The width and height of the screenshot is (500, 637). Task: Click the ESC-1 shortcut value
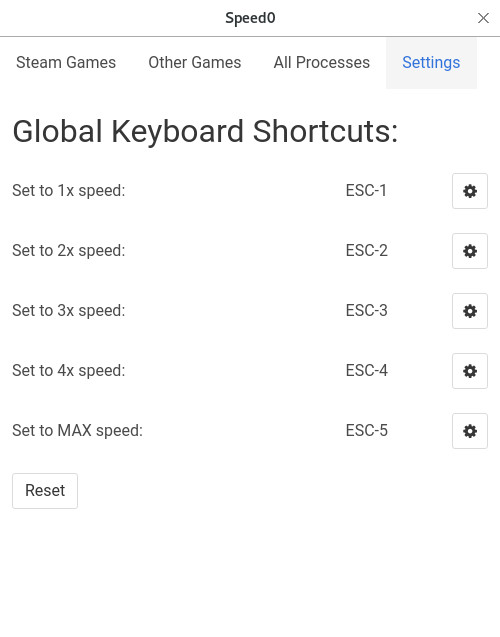[366, 191]
